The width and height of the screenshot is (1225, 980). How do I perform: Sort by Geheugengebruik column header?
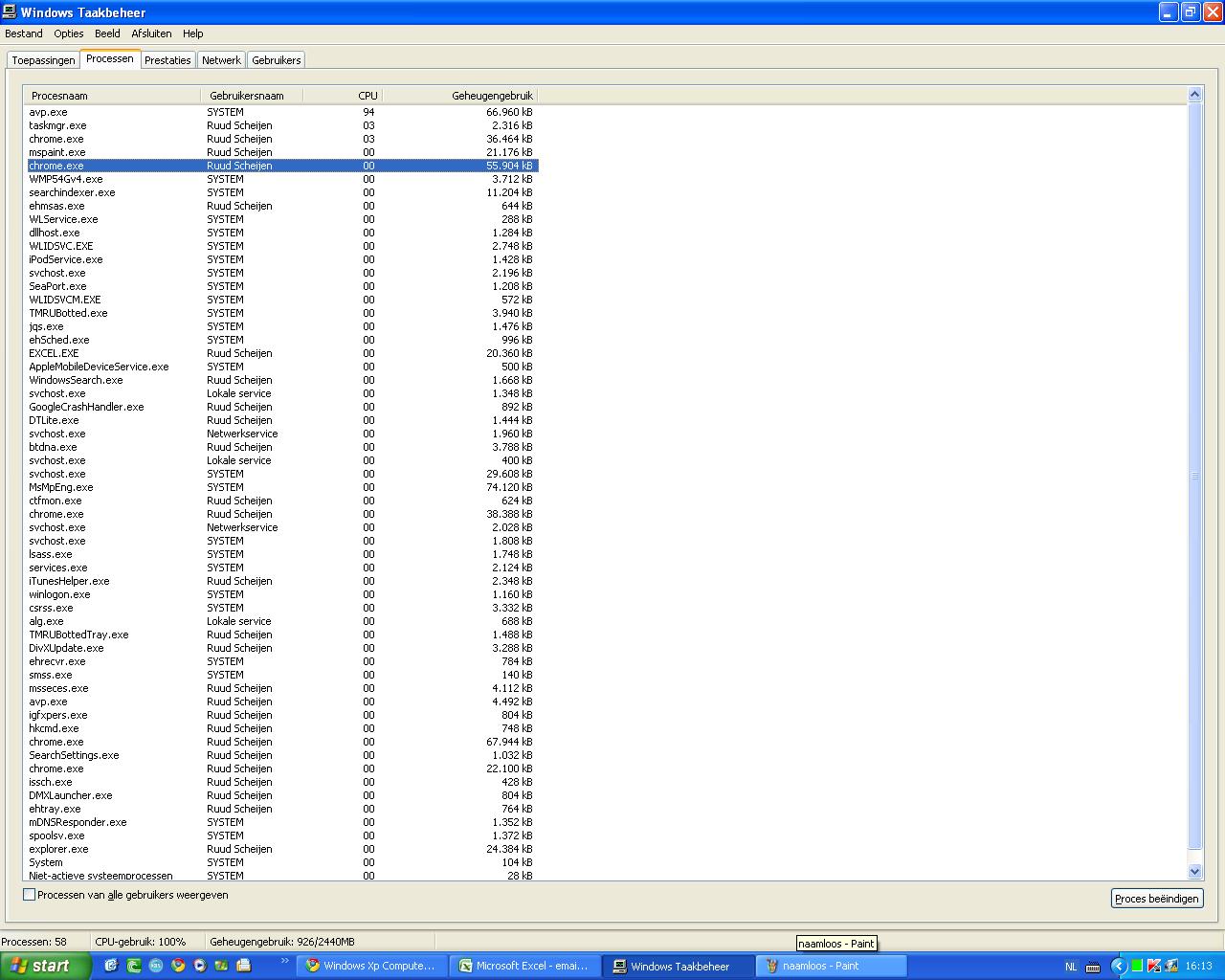[x=459, y=96]
